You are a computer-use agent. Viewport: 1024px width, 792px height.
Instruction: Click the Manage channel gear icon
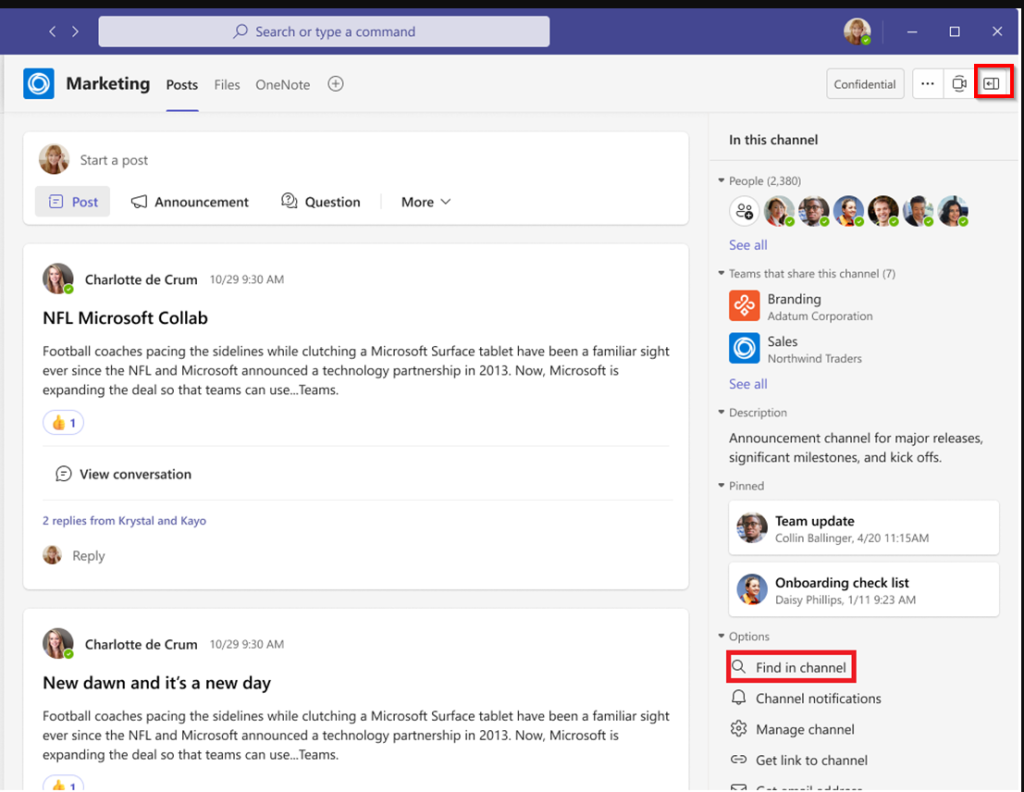click(739, 729)
